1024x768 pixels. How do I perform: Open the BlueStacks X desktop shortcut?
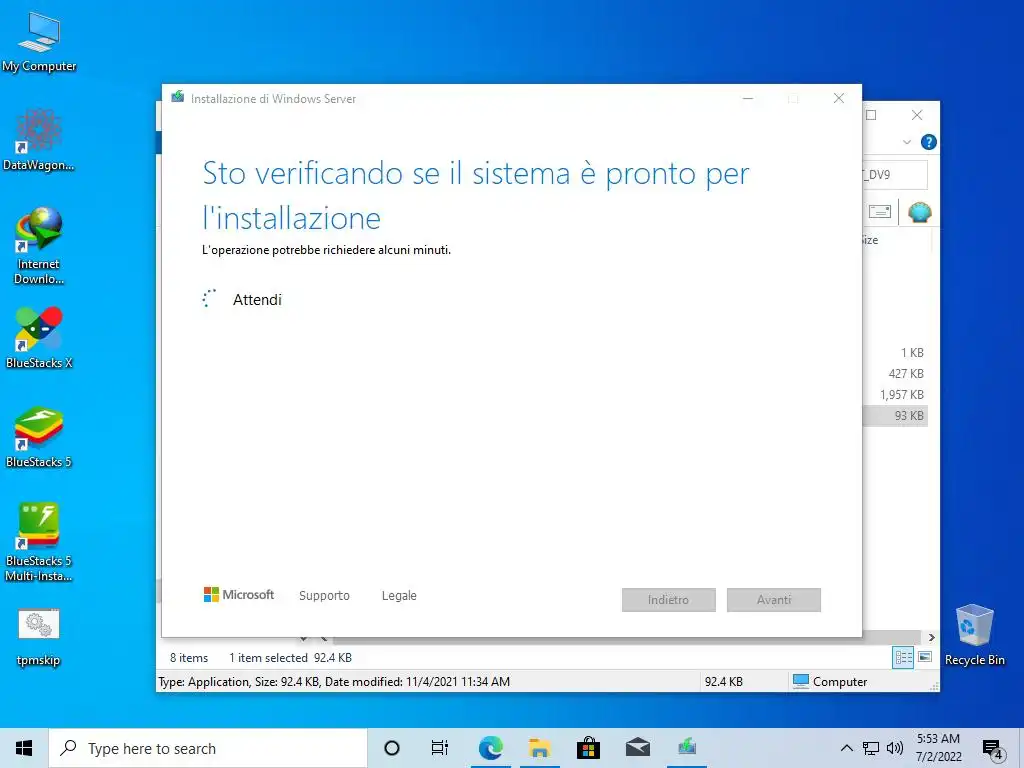(39, 338)
